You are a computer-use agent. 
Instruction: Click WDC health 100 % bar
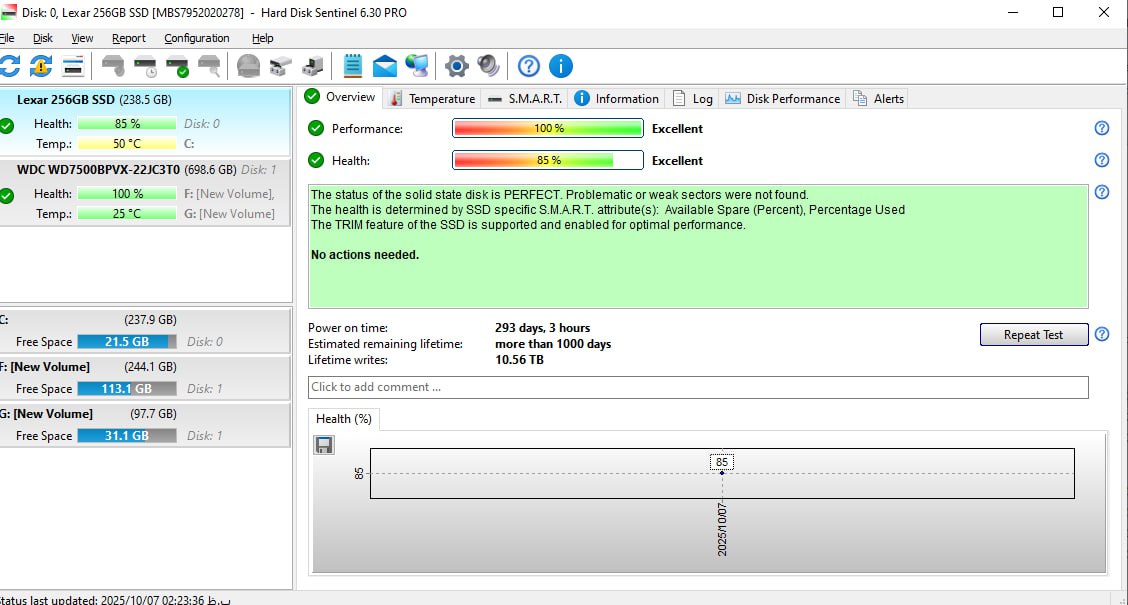(x=127, y=194)
